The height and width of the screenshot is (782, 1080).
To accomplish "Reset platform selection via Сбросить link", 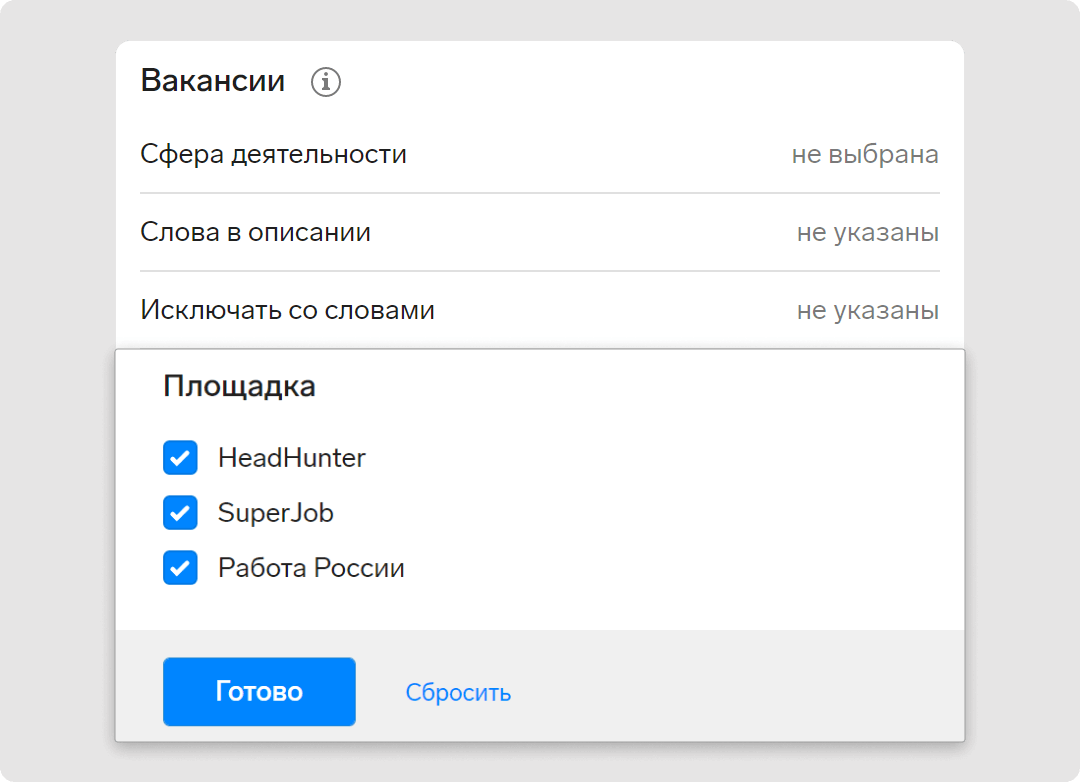I will pos(458,692).
